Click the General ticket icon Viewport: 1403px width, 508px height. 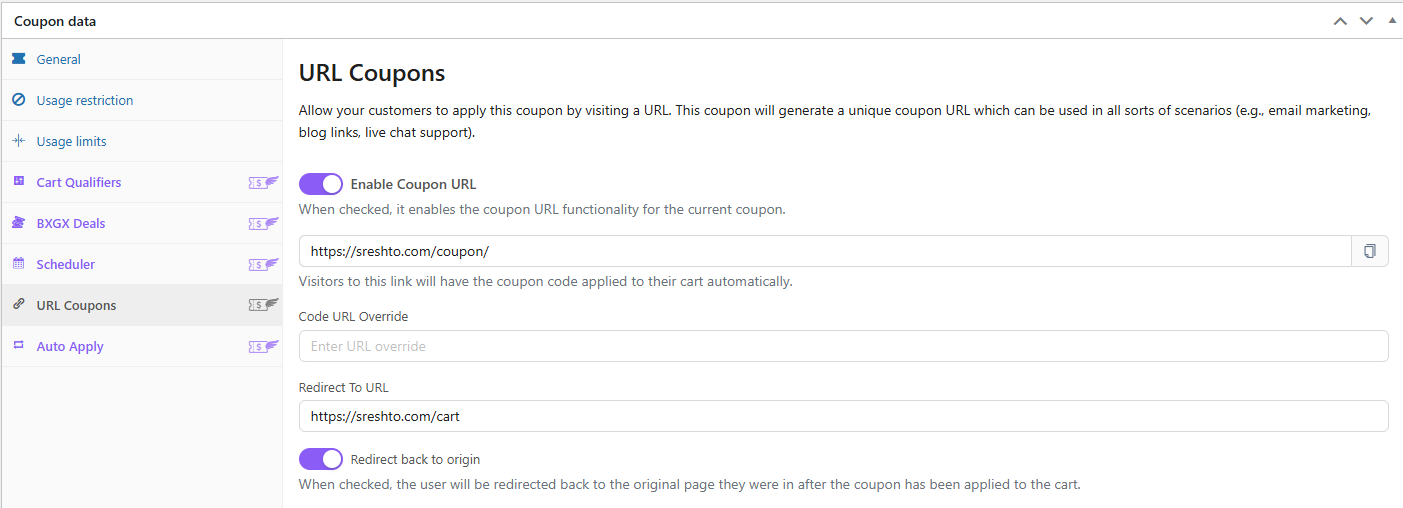pyautogui.click(x=18, y=59)
